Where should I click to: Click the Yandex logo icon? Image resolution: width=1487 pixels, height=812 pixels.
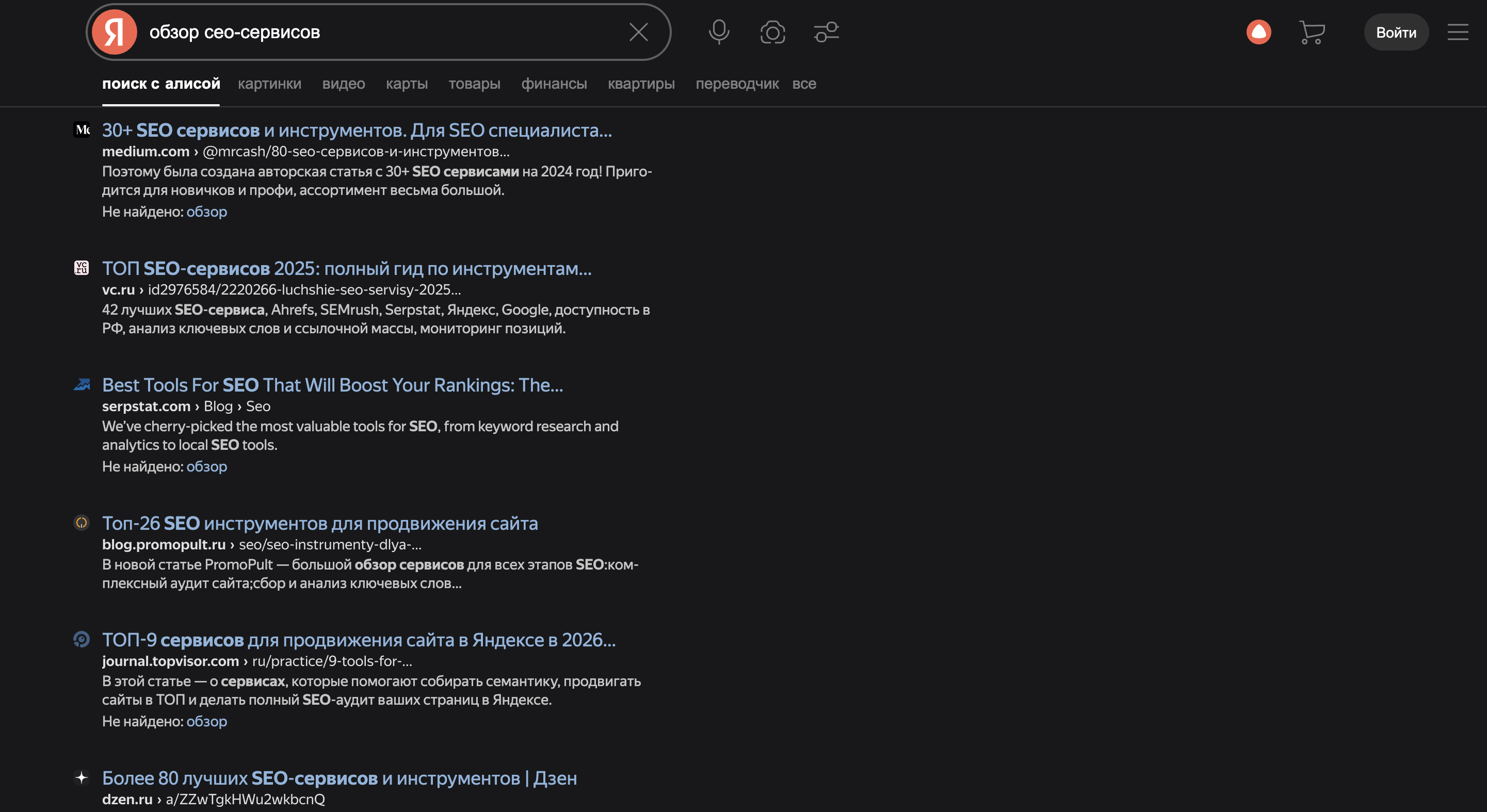point(115,33)
